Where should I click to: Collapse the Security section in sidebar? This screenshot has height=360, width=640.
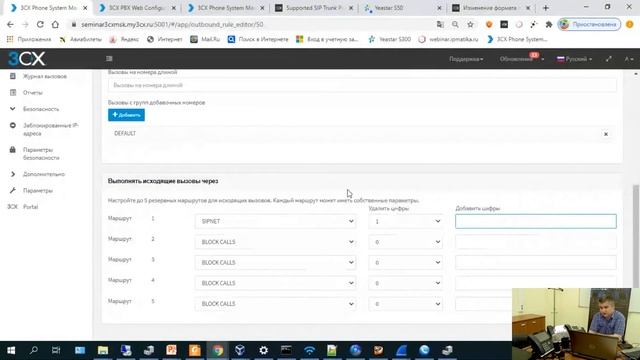click(x=41, y=109)
